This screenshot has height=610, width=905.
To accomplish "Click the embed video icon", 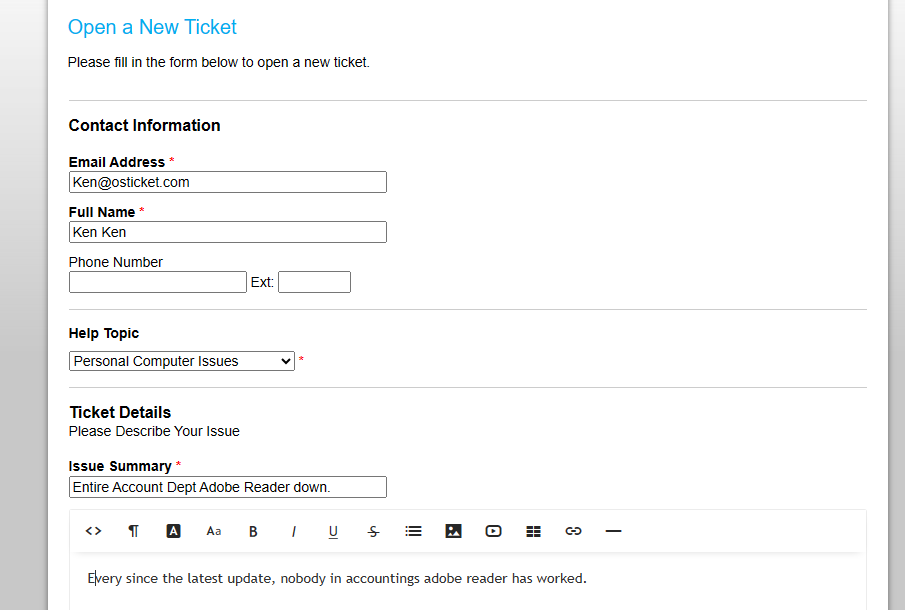I will pyautogui.click(x=493, y=531).
